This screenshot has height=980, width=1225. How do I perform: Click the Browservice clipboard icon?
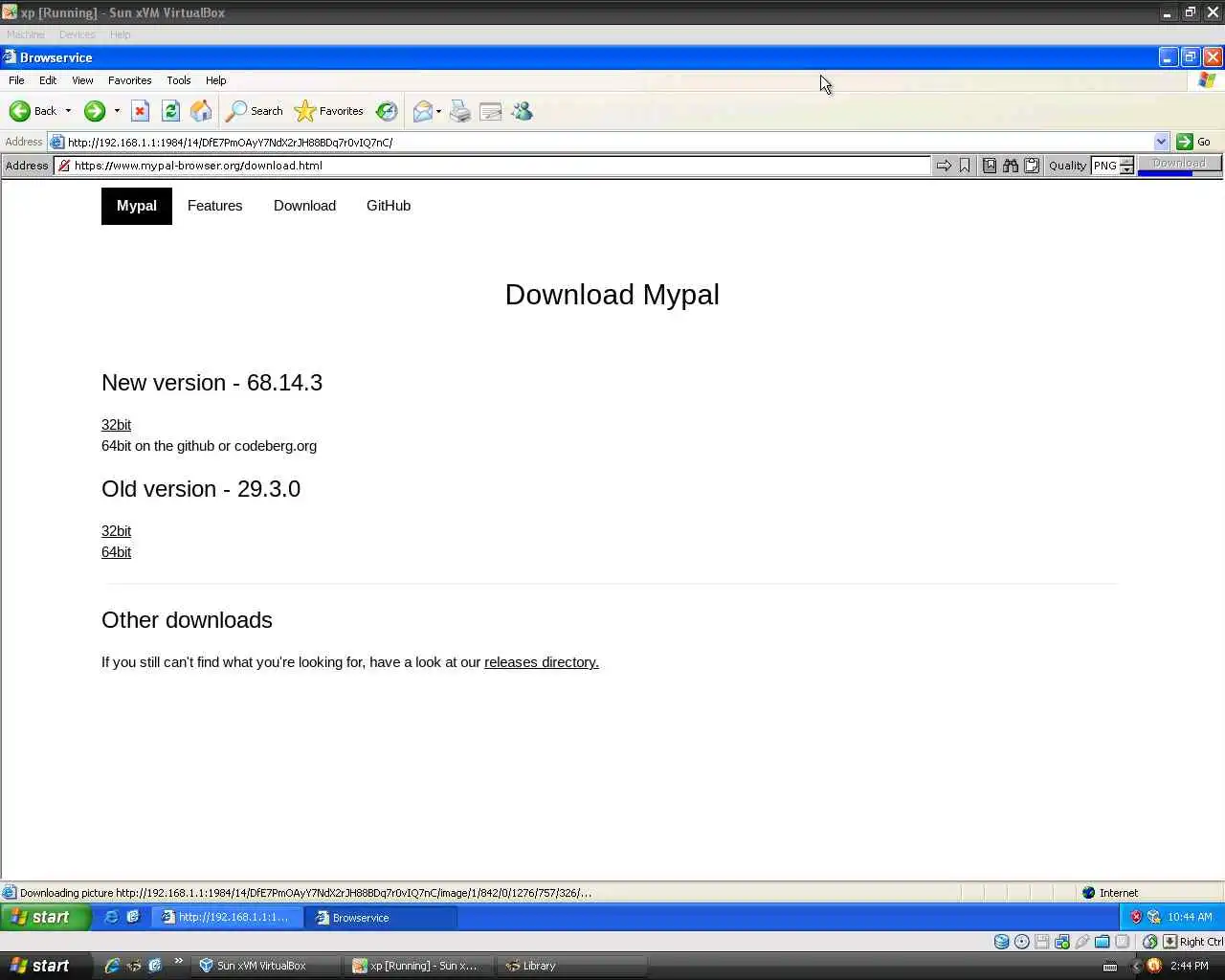[x=1032, y=166]
